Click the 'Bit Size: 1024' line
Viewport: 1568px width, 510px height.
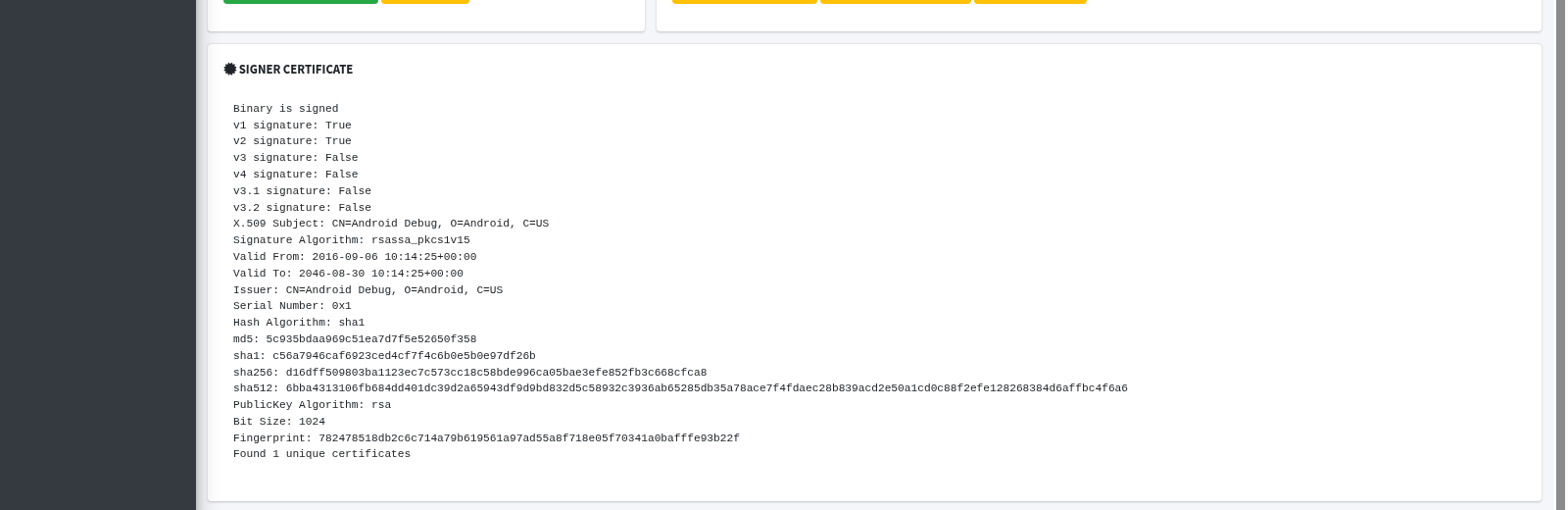pos(279,422)
